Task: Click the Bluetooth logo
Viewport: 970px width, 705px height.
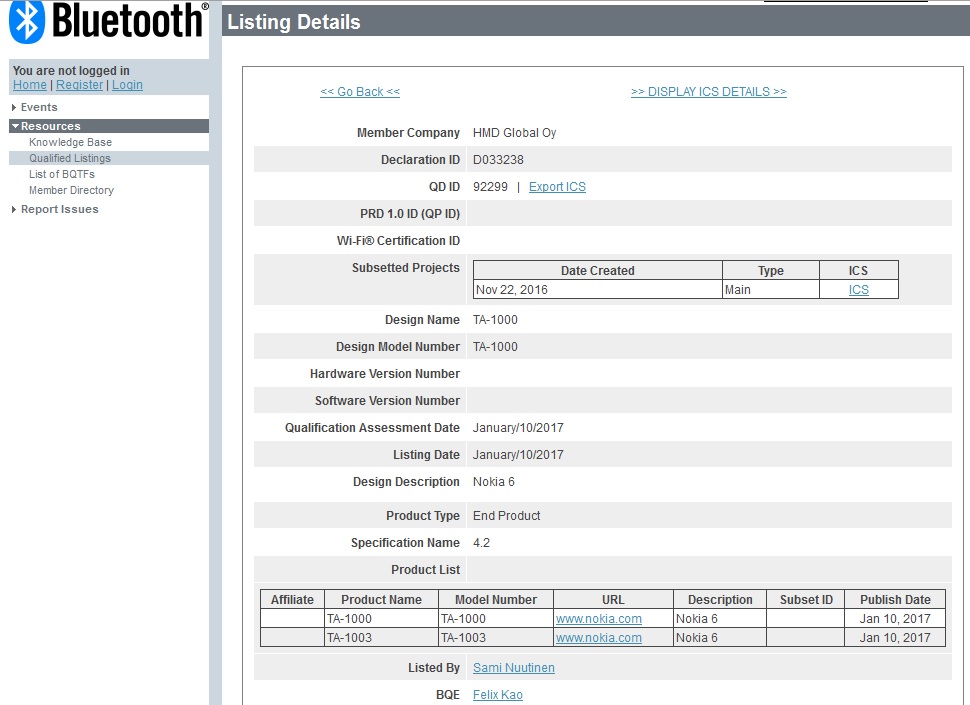Action: click(x=109, y=22)
